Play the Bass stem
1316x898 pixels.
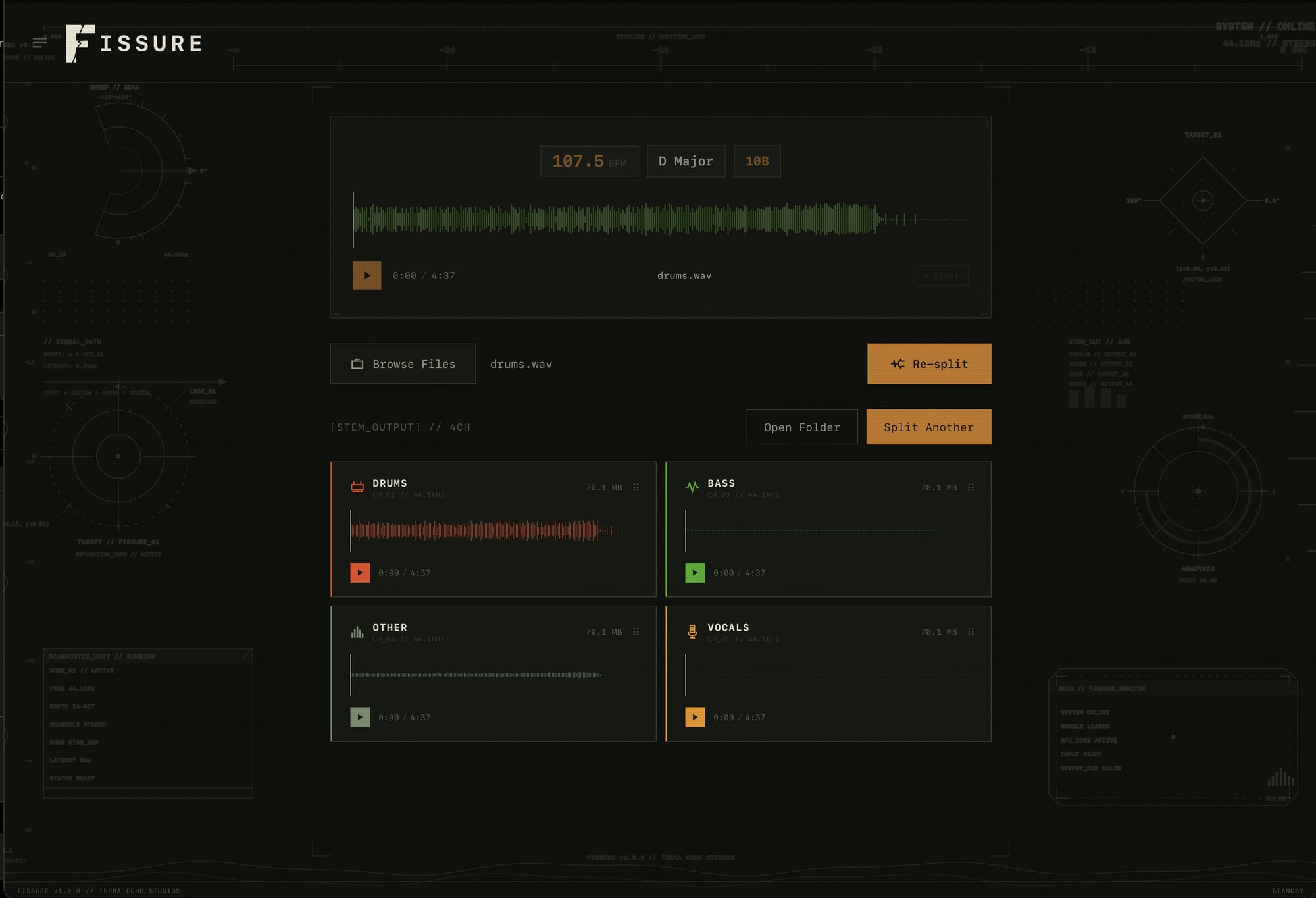pos(695,573)
